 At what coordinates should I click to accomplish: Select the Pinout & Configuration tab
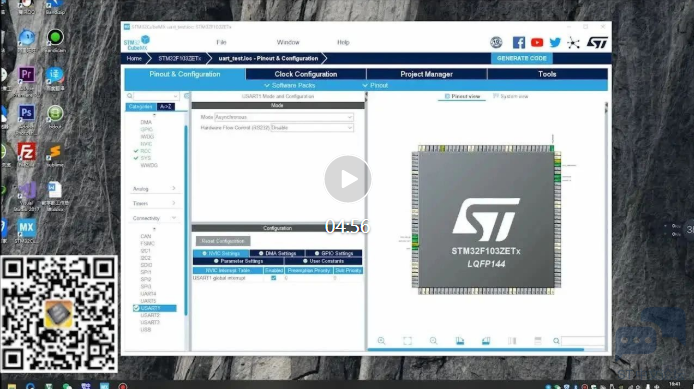point(185,74)
